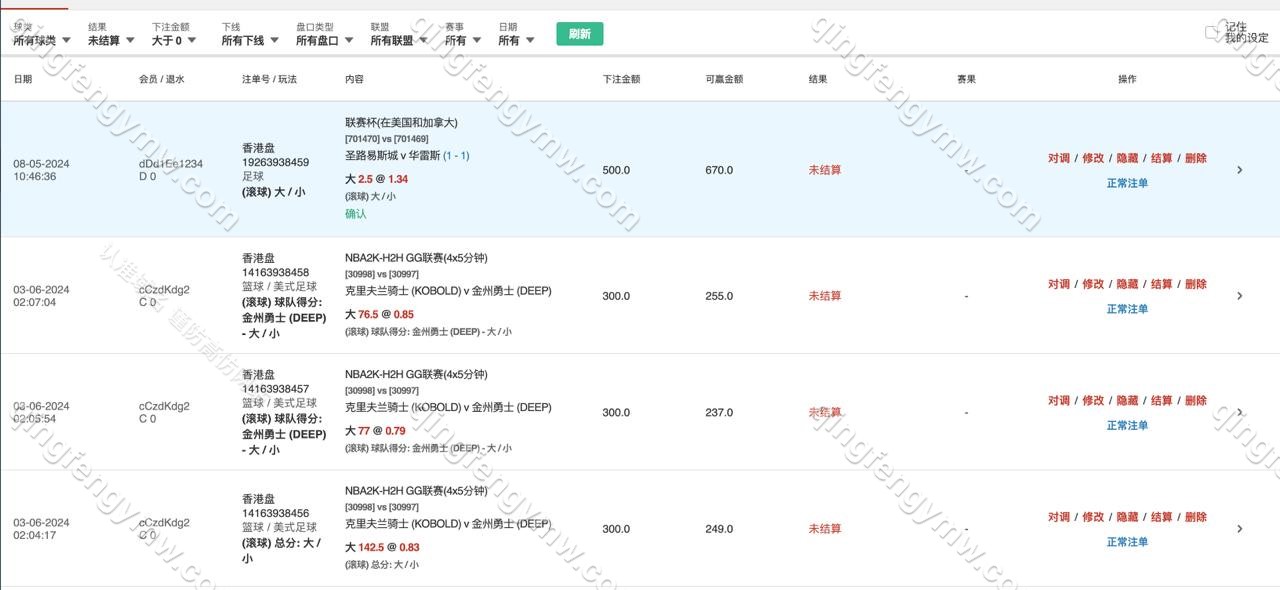Open the 日期 所有 filter dropdown
The height and width of the screenshot is (590, 1280).
coord(515,40)
